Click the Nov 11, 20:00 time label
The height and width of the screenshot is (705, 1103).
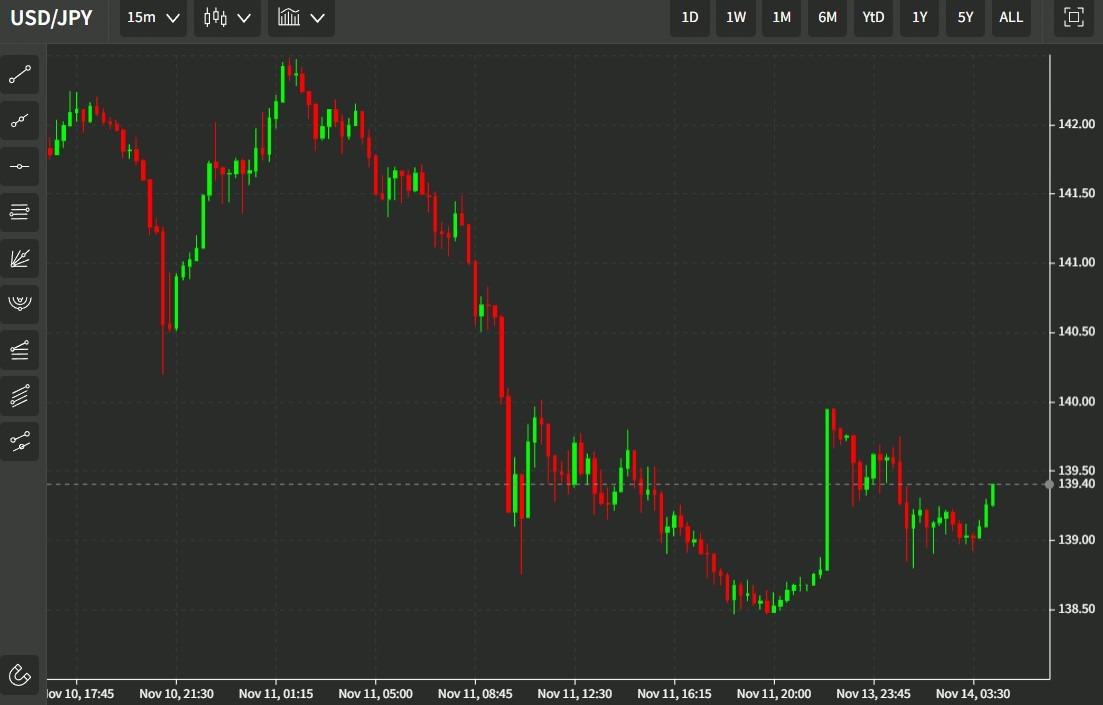[774, 694]
